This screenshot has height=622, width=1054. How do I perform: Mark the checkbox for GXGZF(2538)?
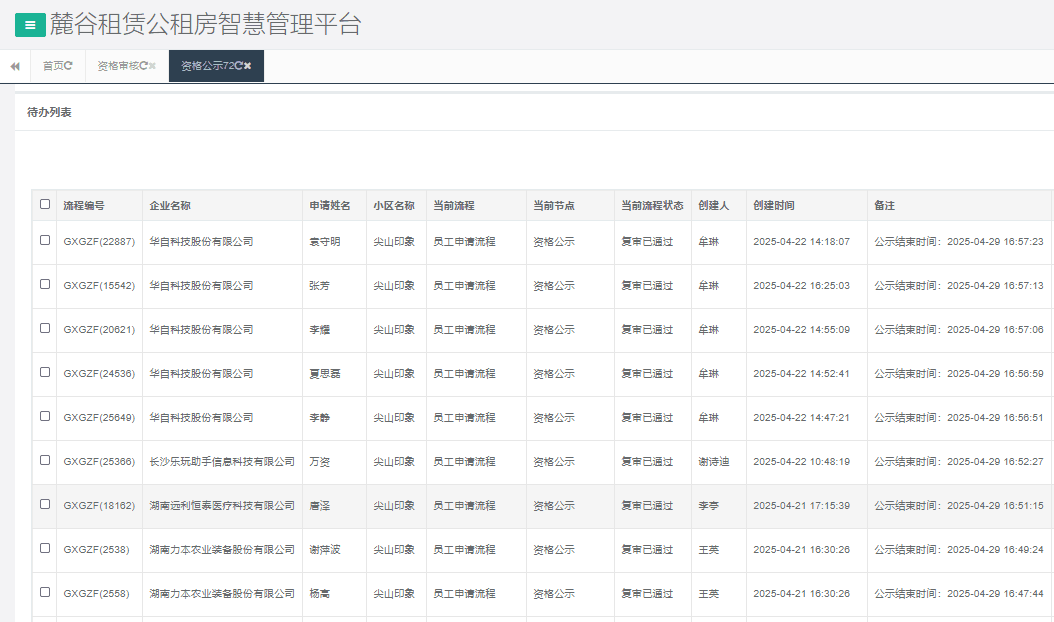pyautogui.click(x=45, y=548)
